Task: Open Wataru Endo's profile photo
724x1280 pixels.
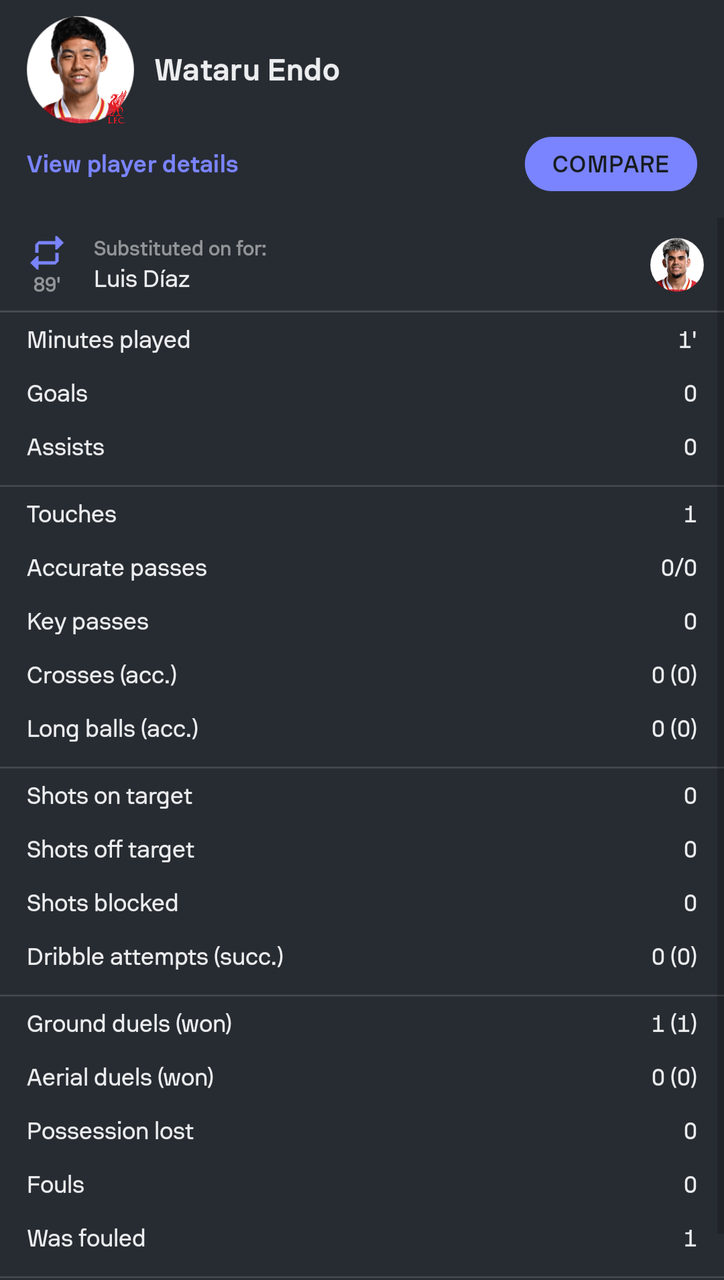Action: [x=80, y=70]
